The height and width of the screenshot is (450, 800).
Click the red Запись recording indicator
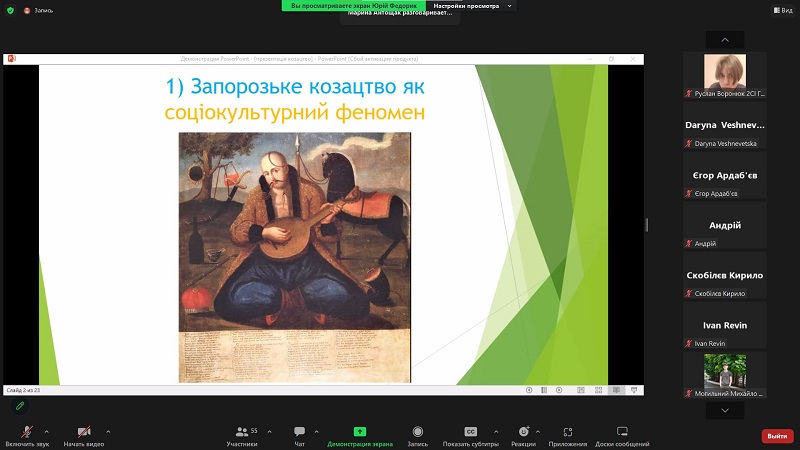click(38, 10)
